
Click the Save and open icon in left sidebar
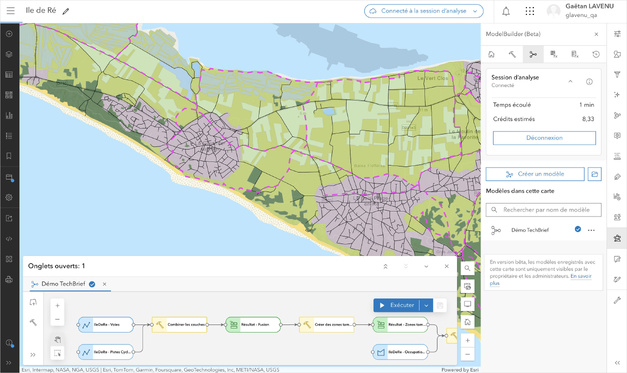click(x=9, y=178)
